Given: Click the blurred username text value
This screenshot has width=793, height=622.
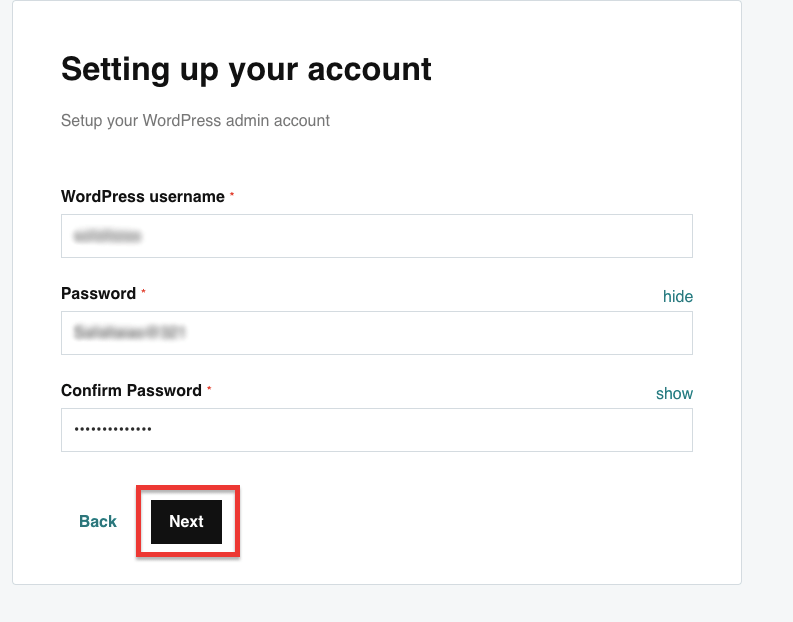Looking at the screenshot, I should 108,237.
